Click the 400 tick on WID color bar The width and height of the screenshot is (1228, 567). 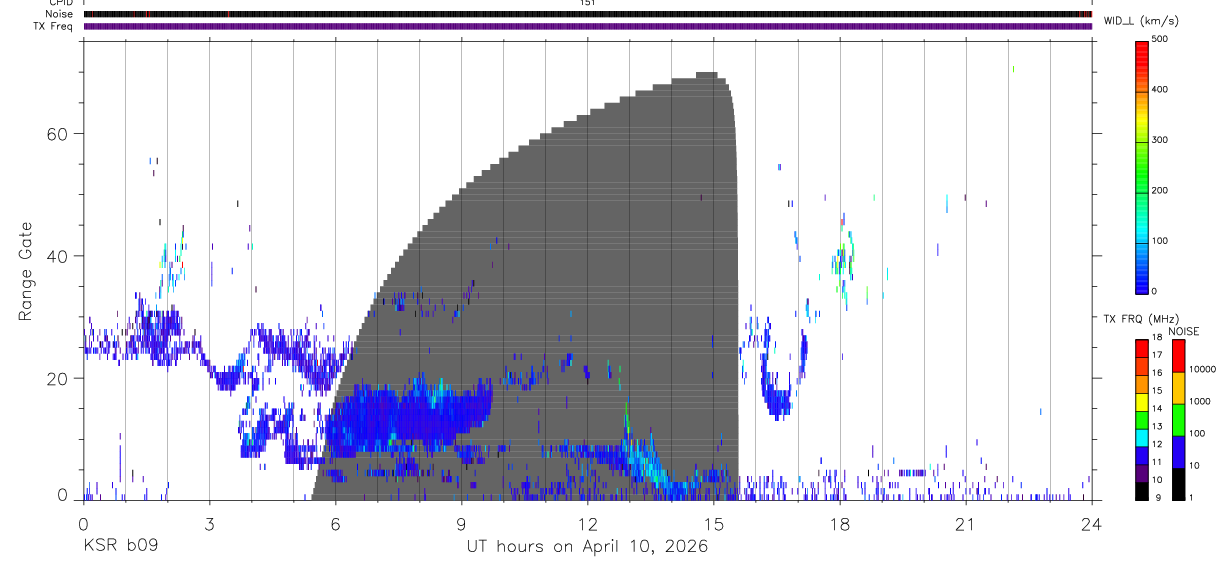1162,90
